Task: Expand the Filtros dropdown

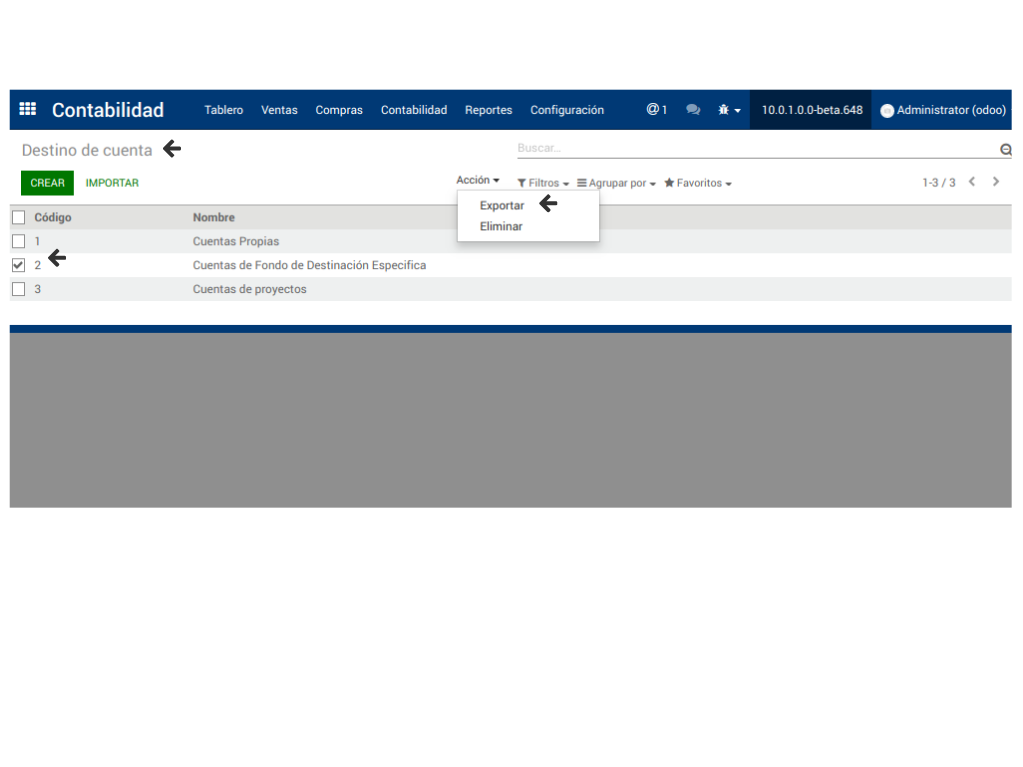Action: pyautogui.click(x=543, y=183)
